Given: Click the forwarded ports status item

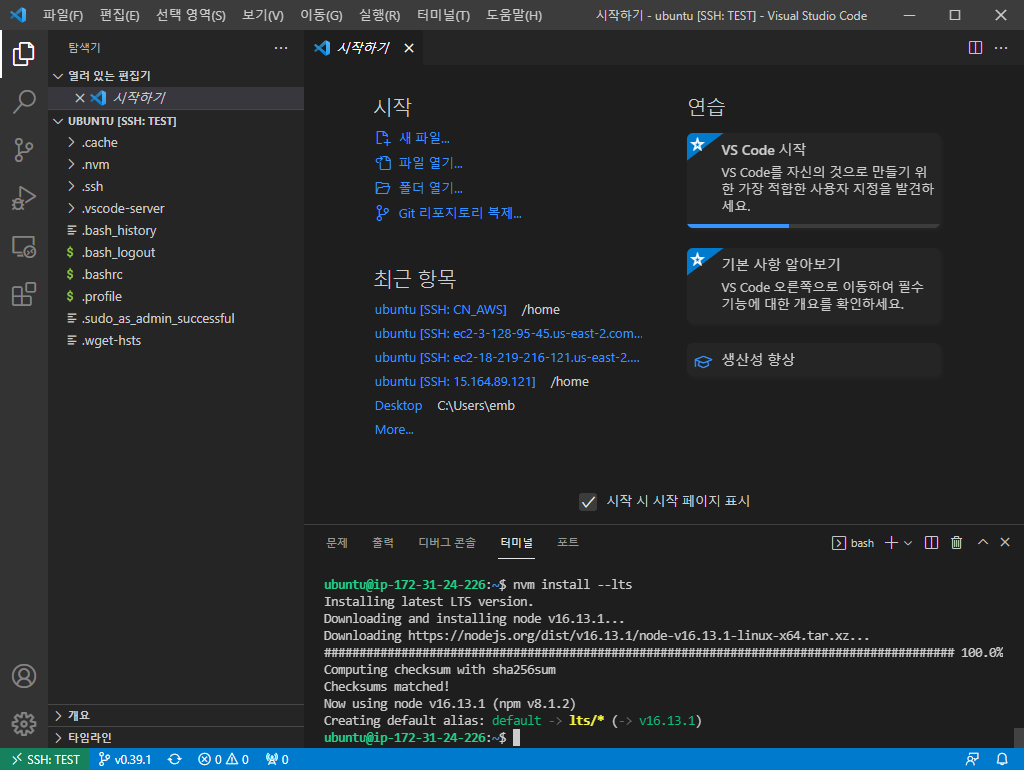Looking at the screenshot, I should (277, 759).
